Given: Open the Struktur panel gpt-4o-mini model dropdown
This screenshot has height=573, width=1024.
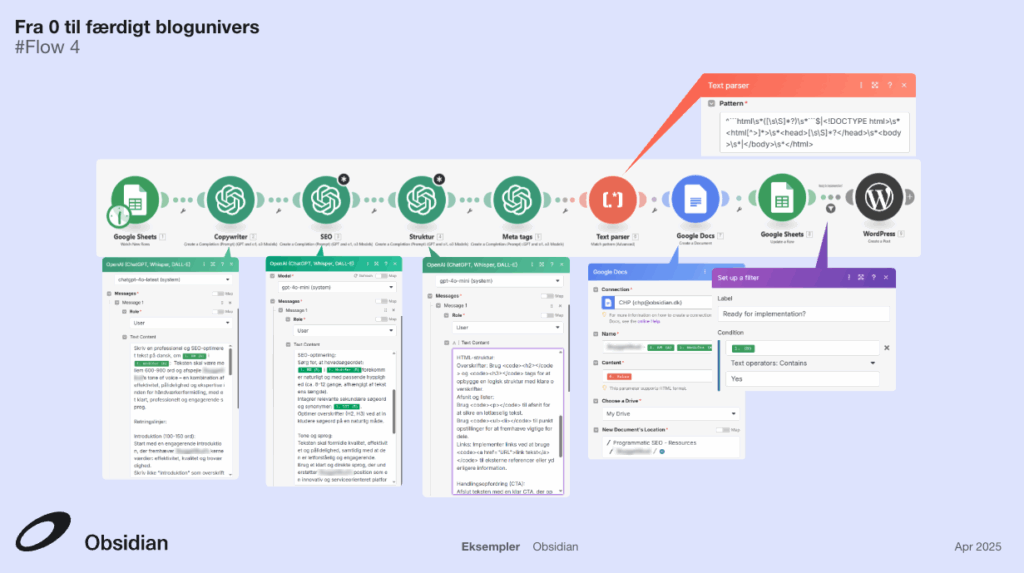Looking at the screenshot, I should (499, 281).
